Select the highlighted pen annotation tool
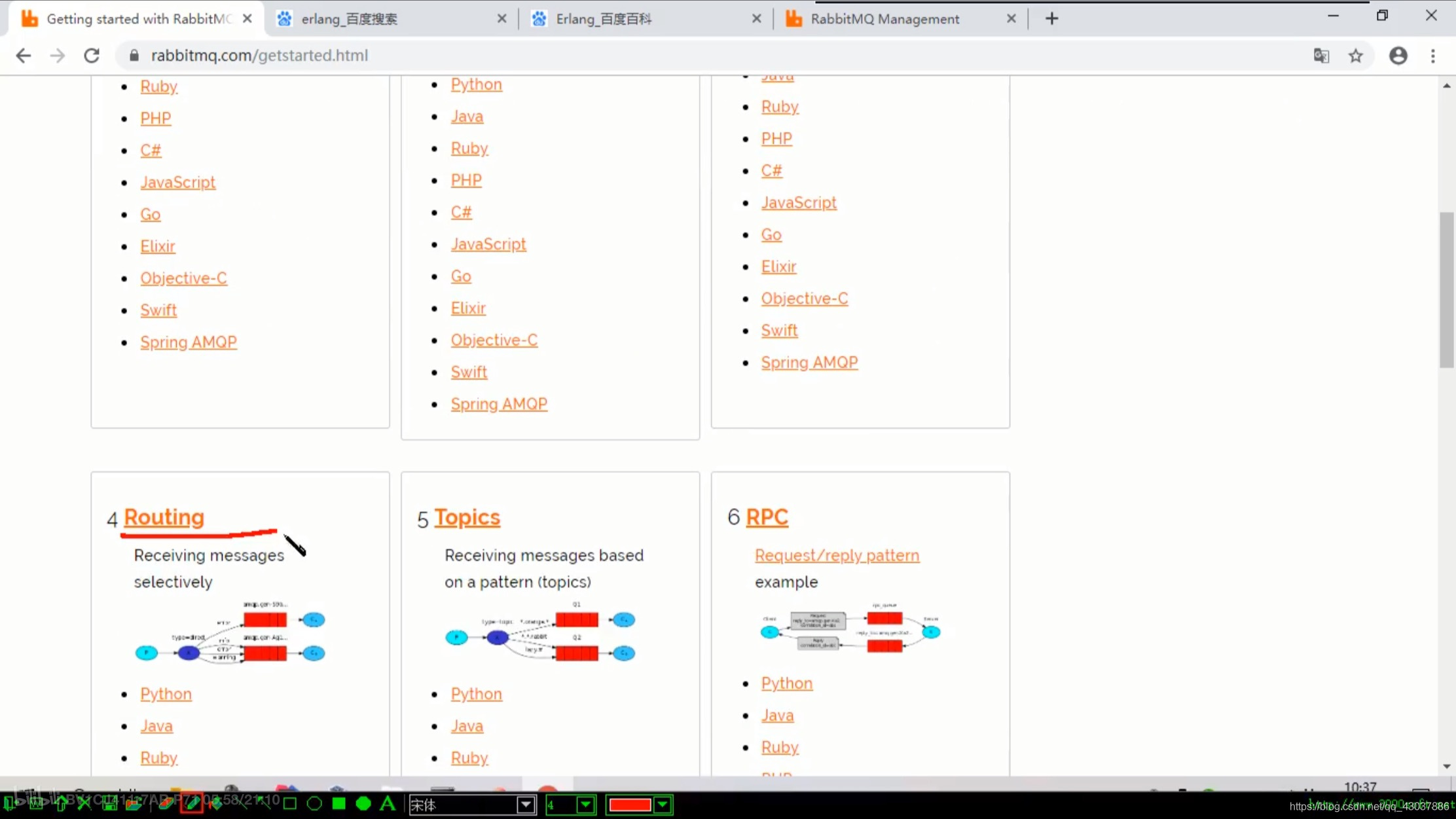The height and width of the screenshot is (819, 1456). pos(191,803)
